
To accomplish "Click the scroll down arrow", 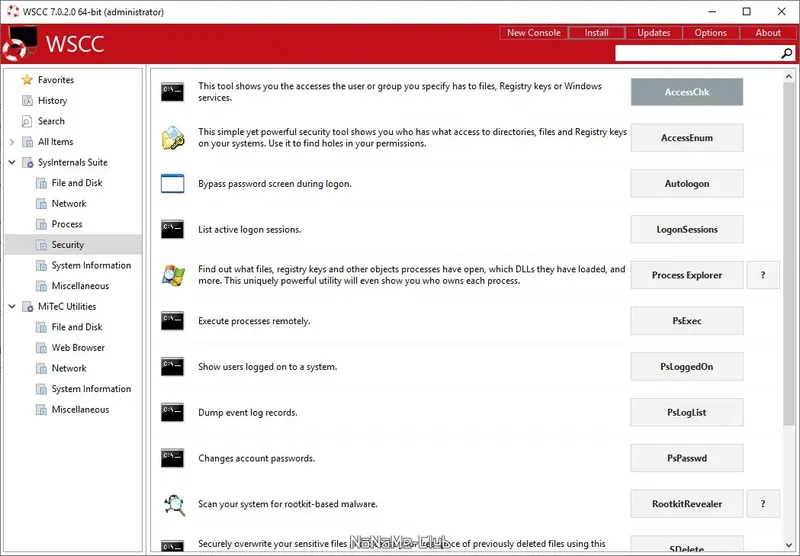I will pyautogui.click(x=789, y=545).
